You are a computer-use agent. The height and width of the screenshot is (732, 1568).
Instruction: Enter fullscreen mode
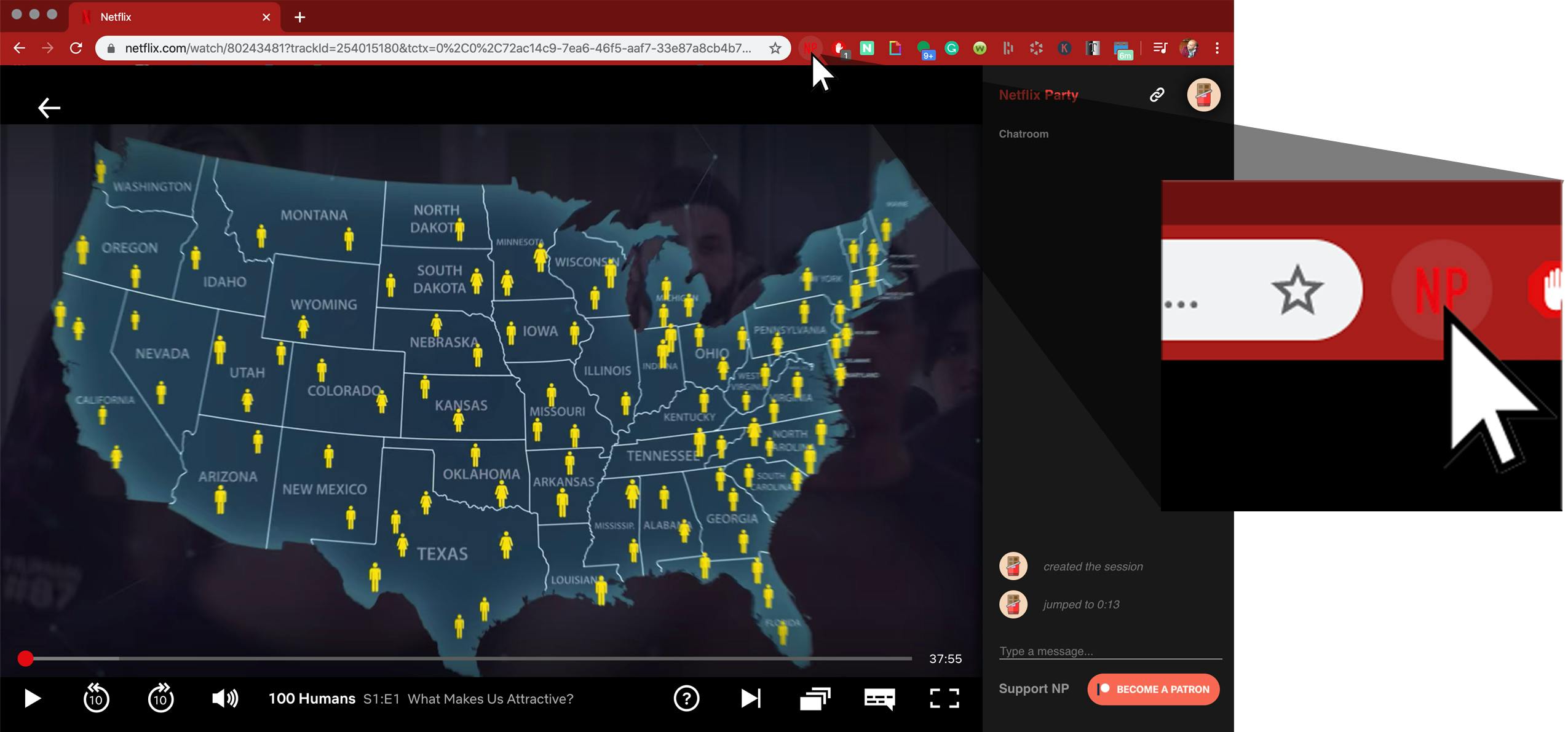coord(944,698)
